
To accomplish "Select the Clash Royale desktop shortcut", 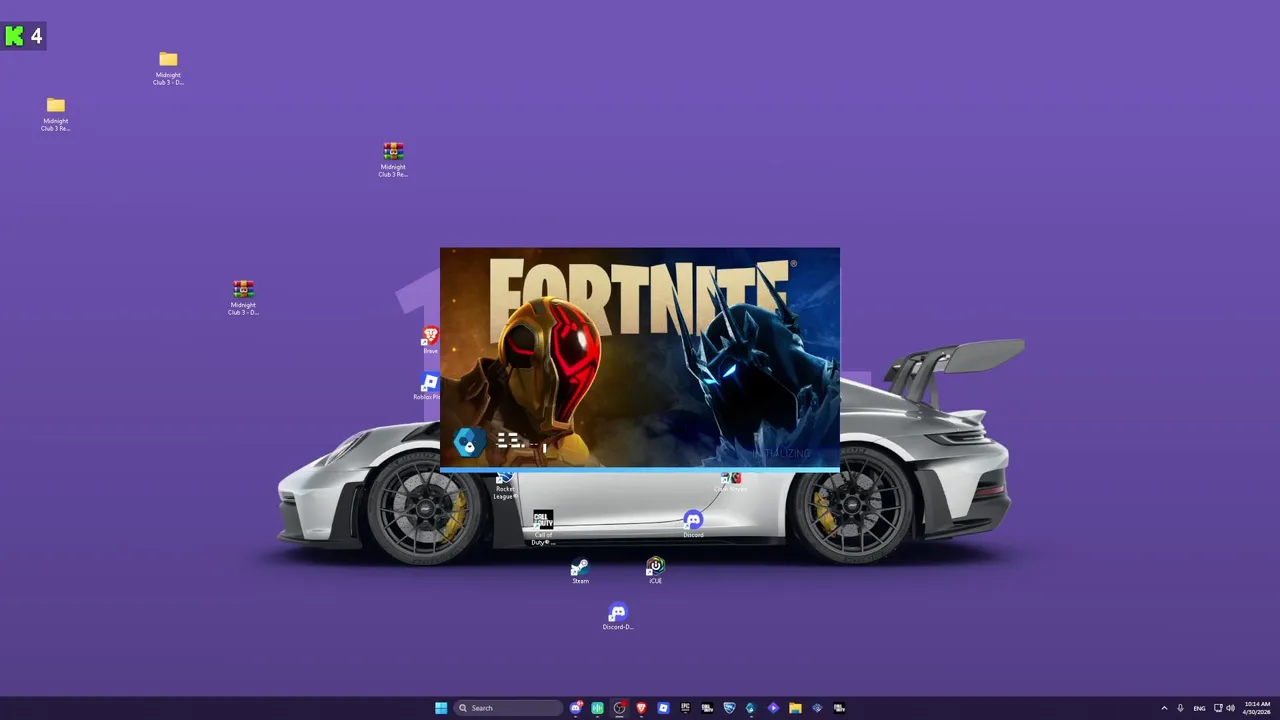I will [x=731, y=481].
